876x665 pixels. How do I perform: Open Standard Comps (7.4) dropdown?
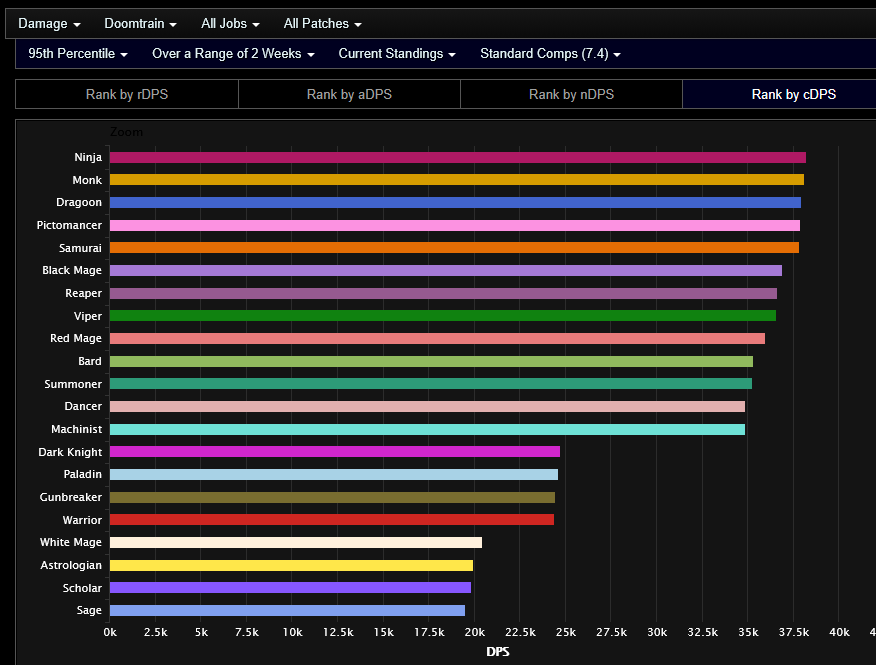550,54
